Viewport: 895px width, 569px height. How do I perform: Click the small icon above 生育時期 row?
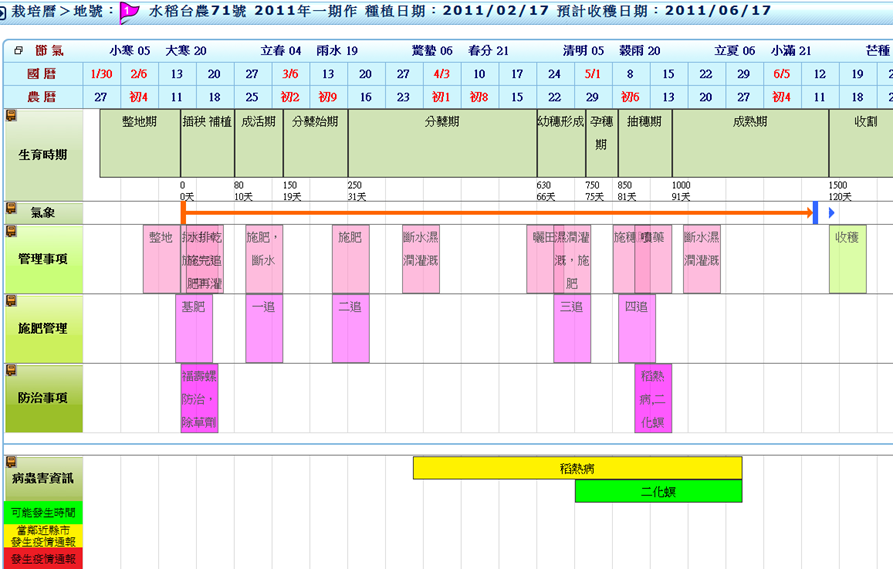pyautogui.click(x=11, y=116)
